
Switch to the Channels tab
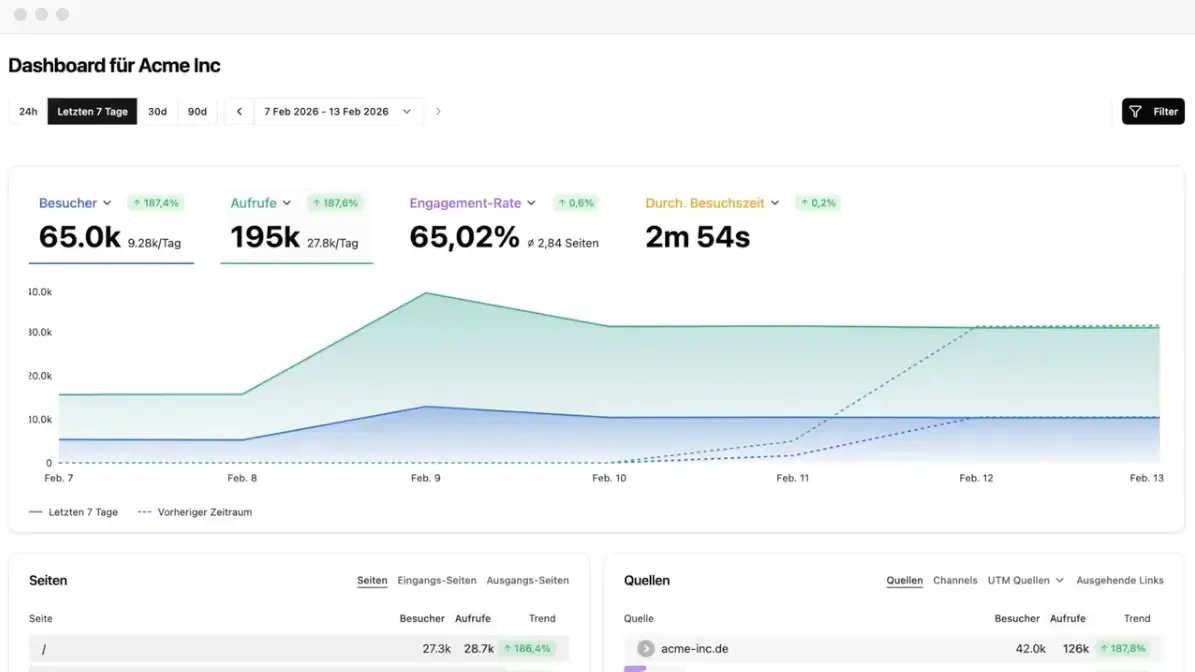[x=955, y=581]
